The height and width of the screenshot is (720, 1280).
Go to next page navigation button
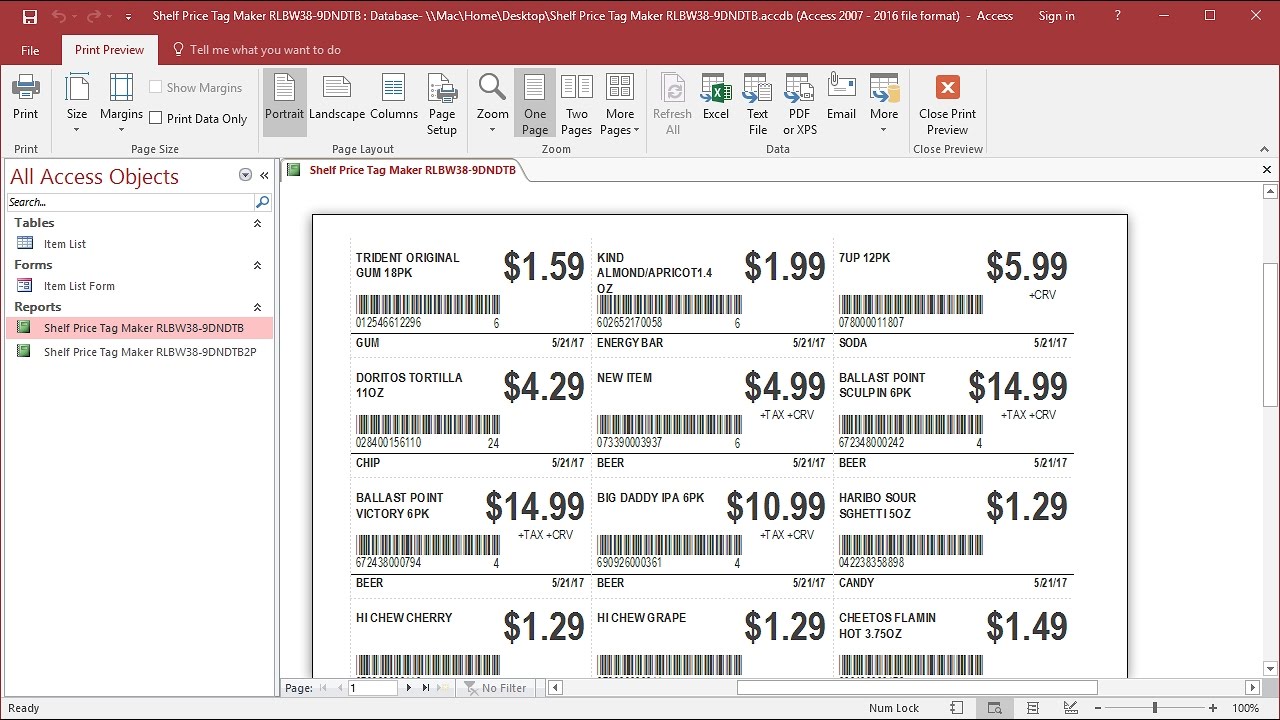pyautogui.click(x=408, y=688)
